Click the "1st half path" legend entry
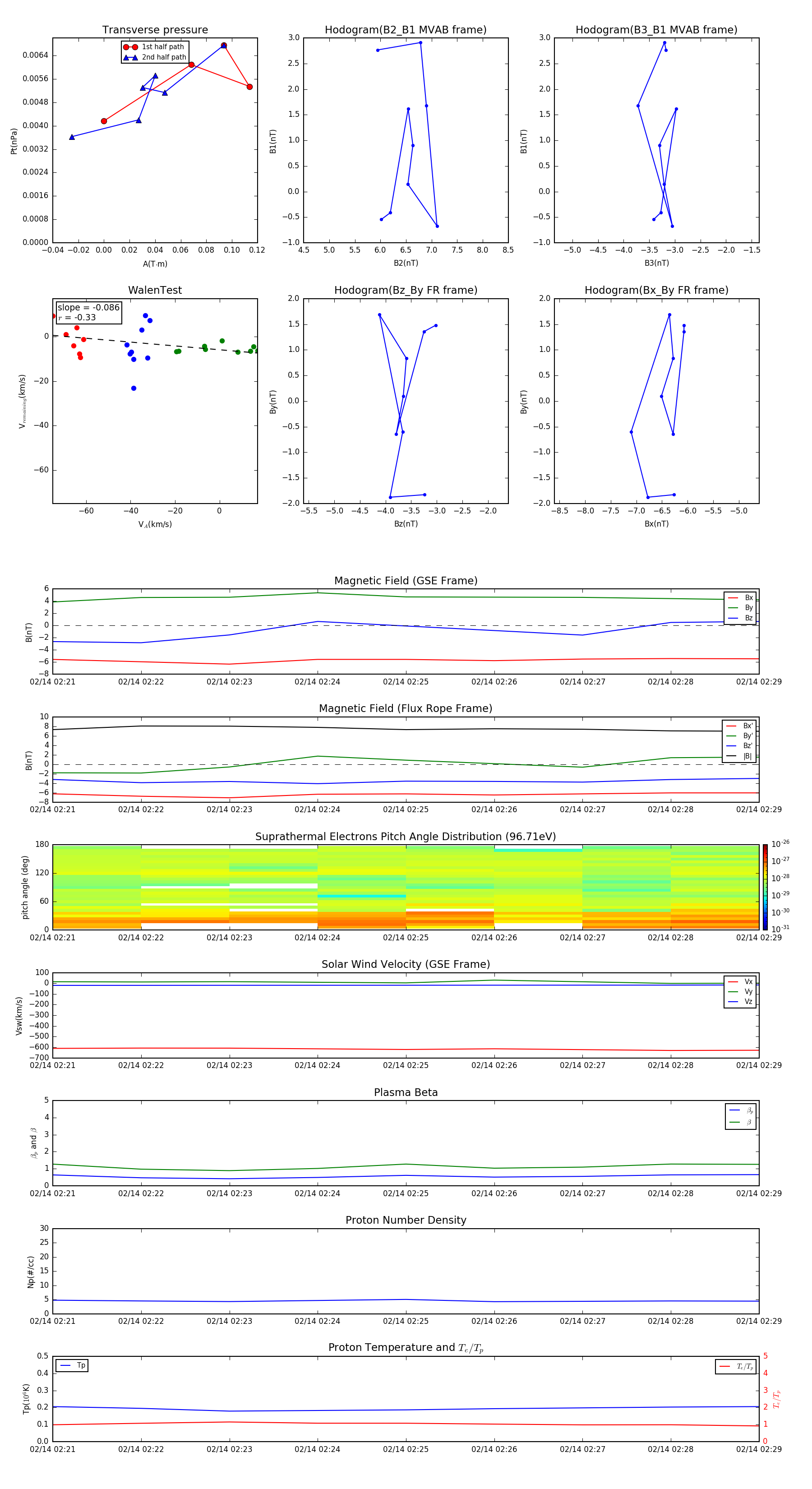Screen dimensions: 812x1489 pos(154,47)
